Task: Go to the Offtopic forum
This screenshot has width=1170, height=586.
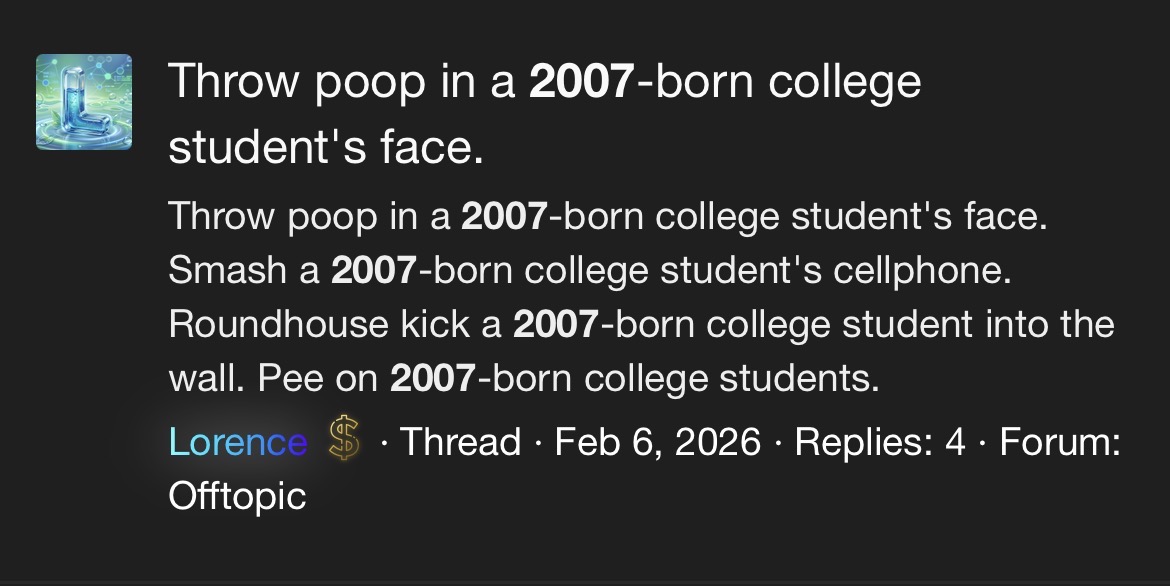Action: point(237,496)
